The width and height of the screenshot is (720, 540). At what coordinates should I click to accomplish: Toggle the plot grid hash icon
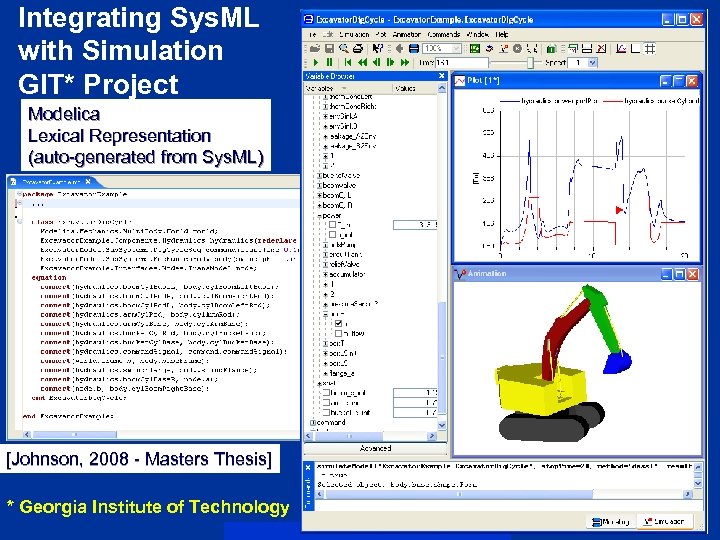pyautogui.click(x=650, y=48)
